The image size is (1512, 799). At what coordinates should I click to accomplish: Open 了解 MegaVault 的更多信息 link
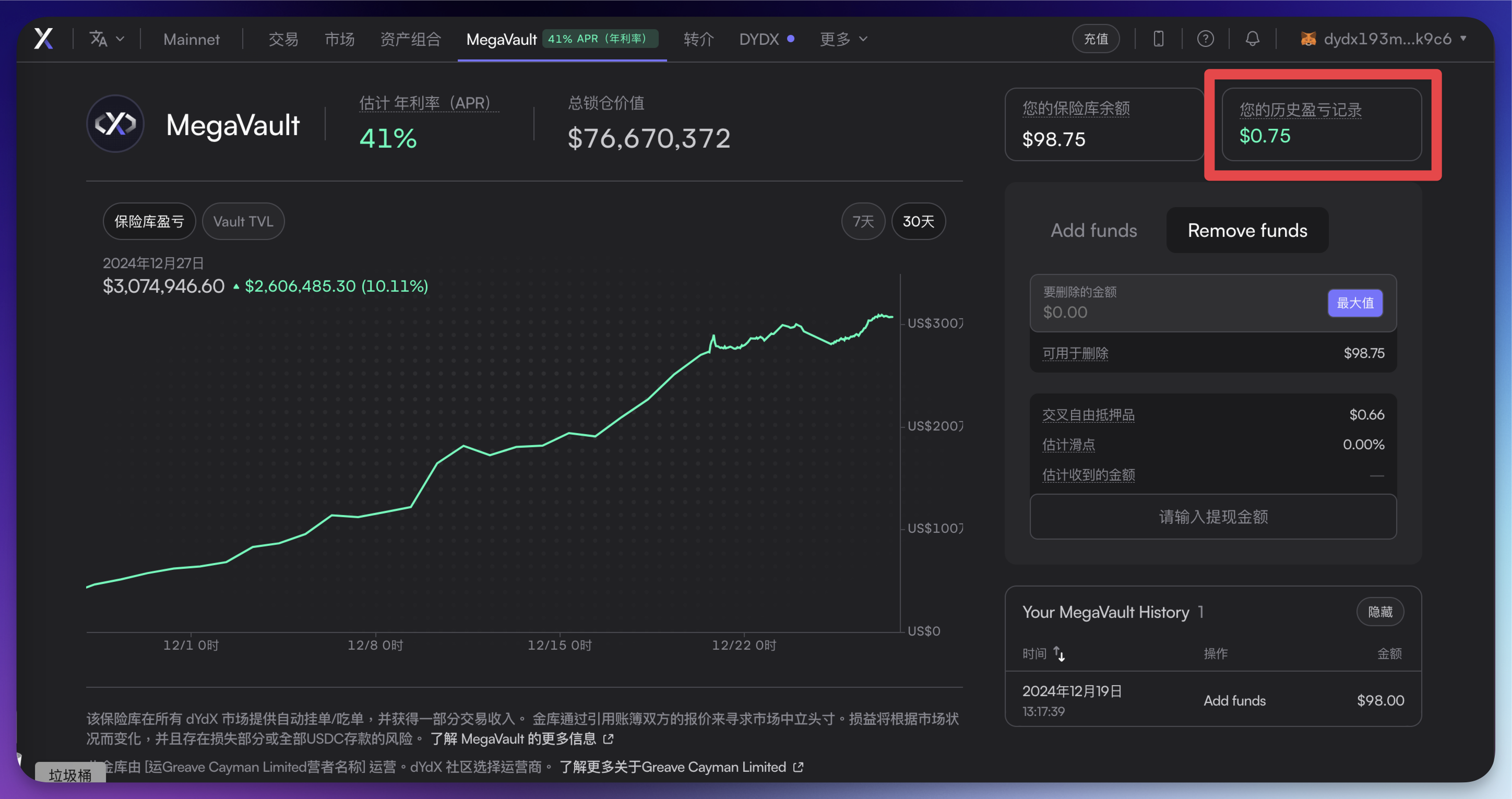pyautogui.click(x=521, y=738)
